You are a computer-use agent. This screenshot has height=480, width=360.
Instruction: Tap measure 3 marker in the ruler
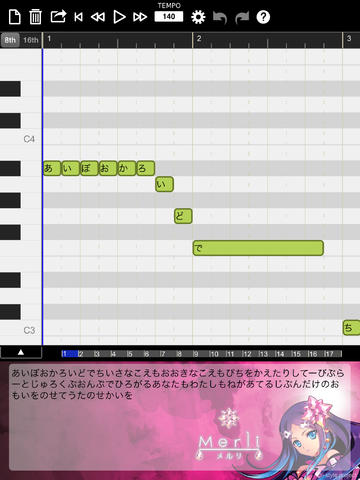(x=349, y=39)
